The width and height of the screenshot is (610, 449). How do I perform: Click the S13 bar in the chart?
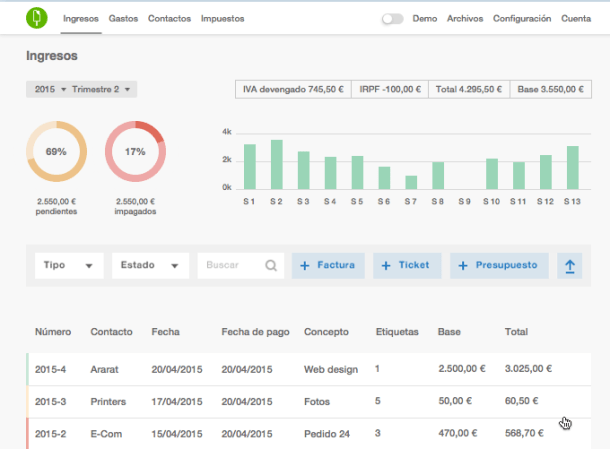pyautogui.click(x=572, y=167)
